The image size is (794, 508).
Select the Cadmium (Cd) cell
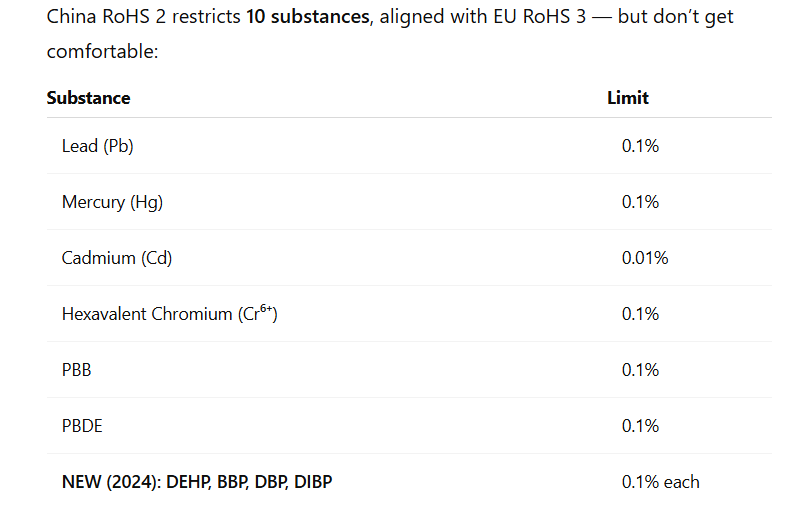point(117,258)
